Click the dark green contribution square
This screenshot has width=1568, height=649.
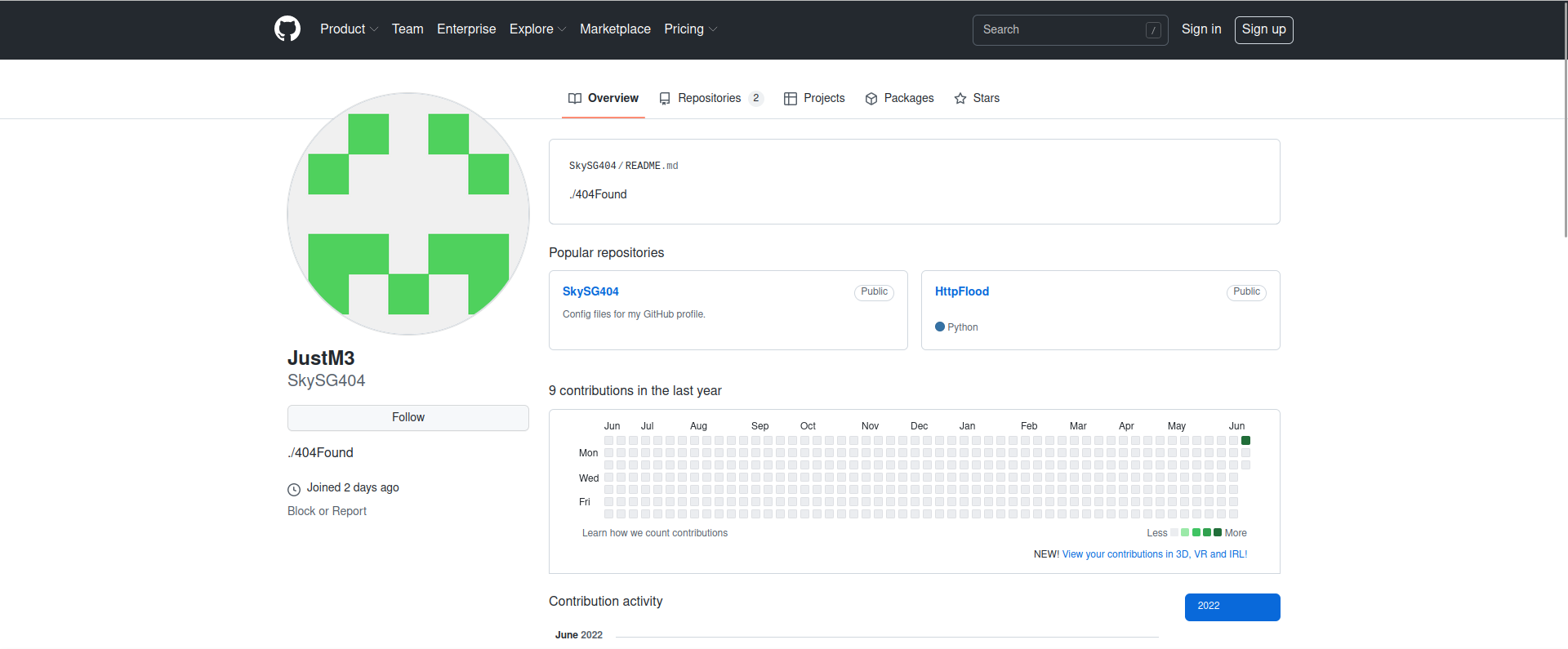click(x=1245, y=441)
